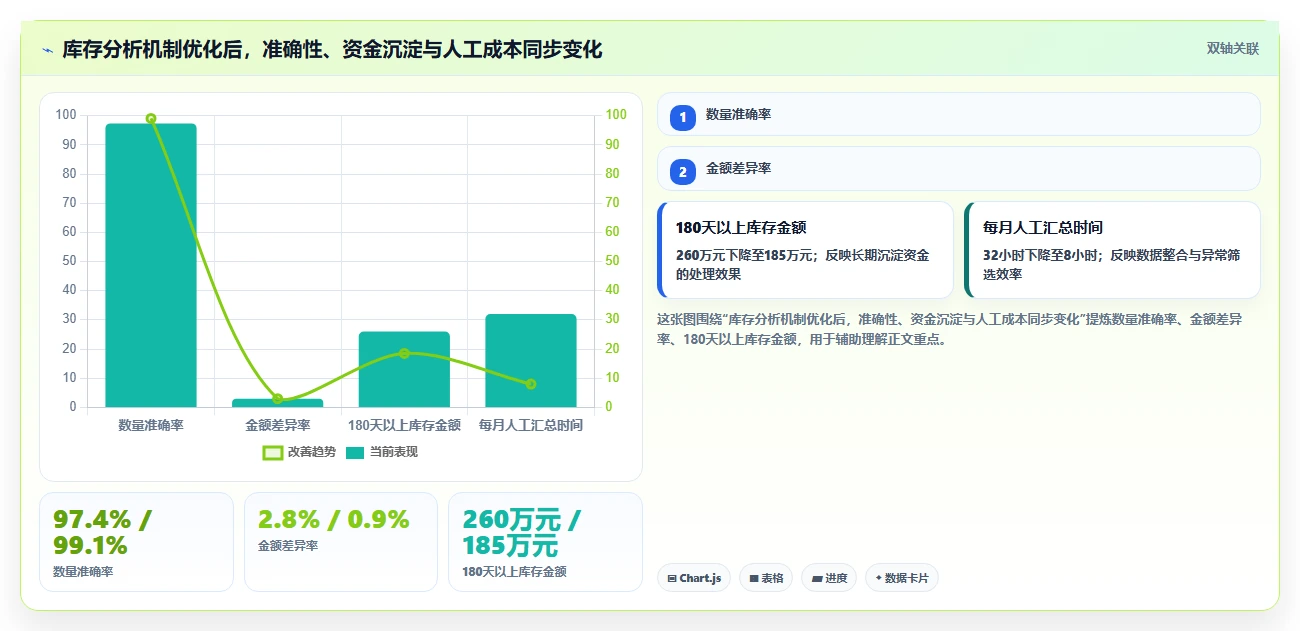Open the 180天以上库存金额 detail card
The width and height of the screenshot is (1300, 631).
805,250
